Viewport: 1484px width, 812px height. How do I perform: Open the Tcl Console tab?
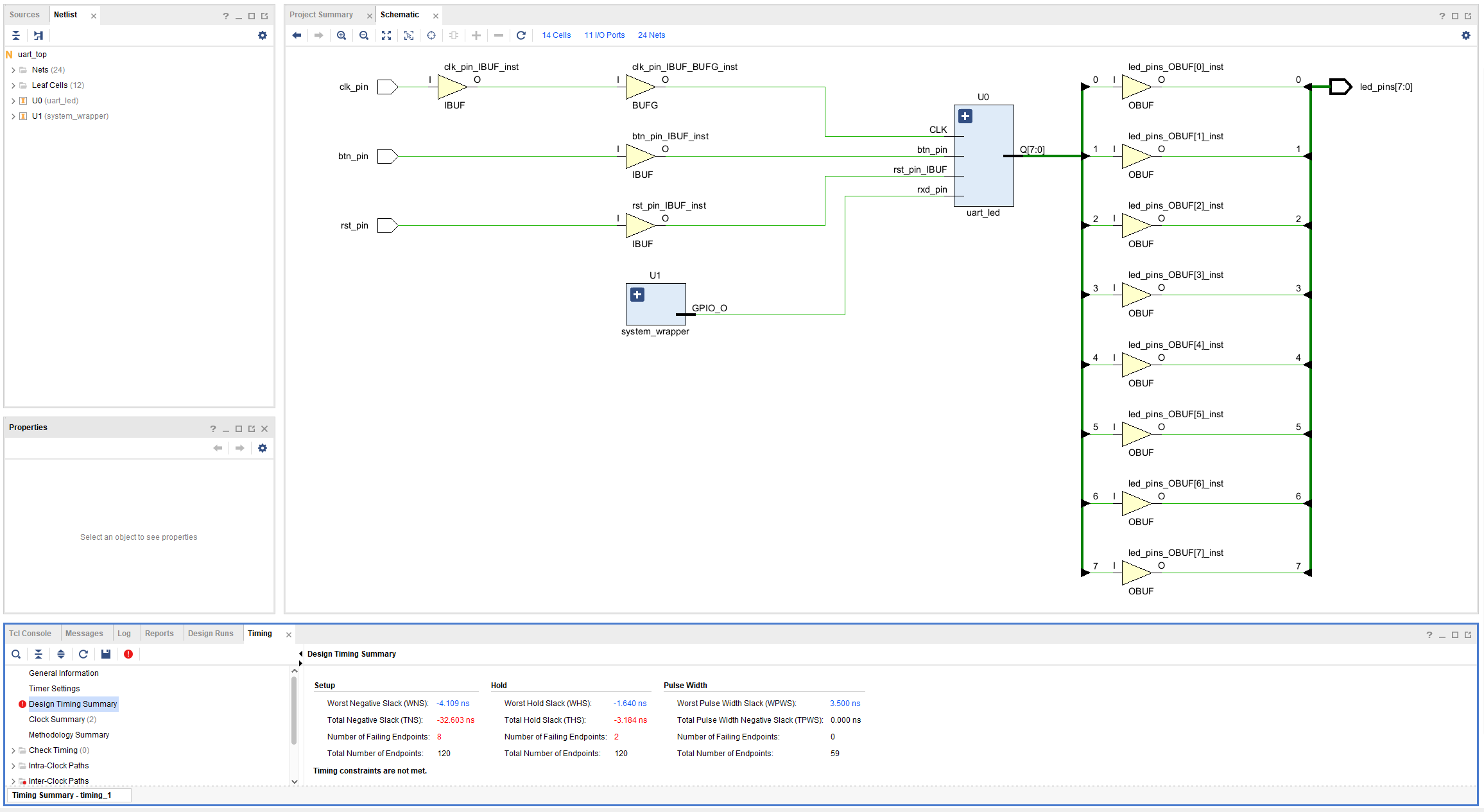tap(30, 634)
